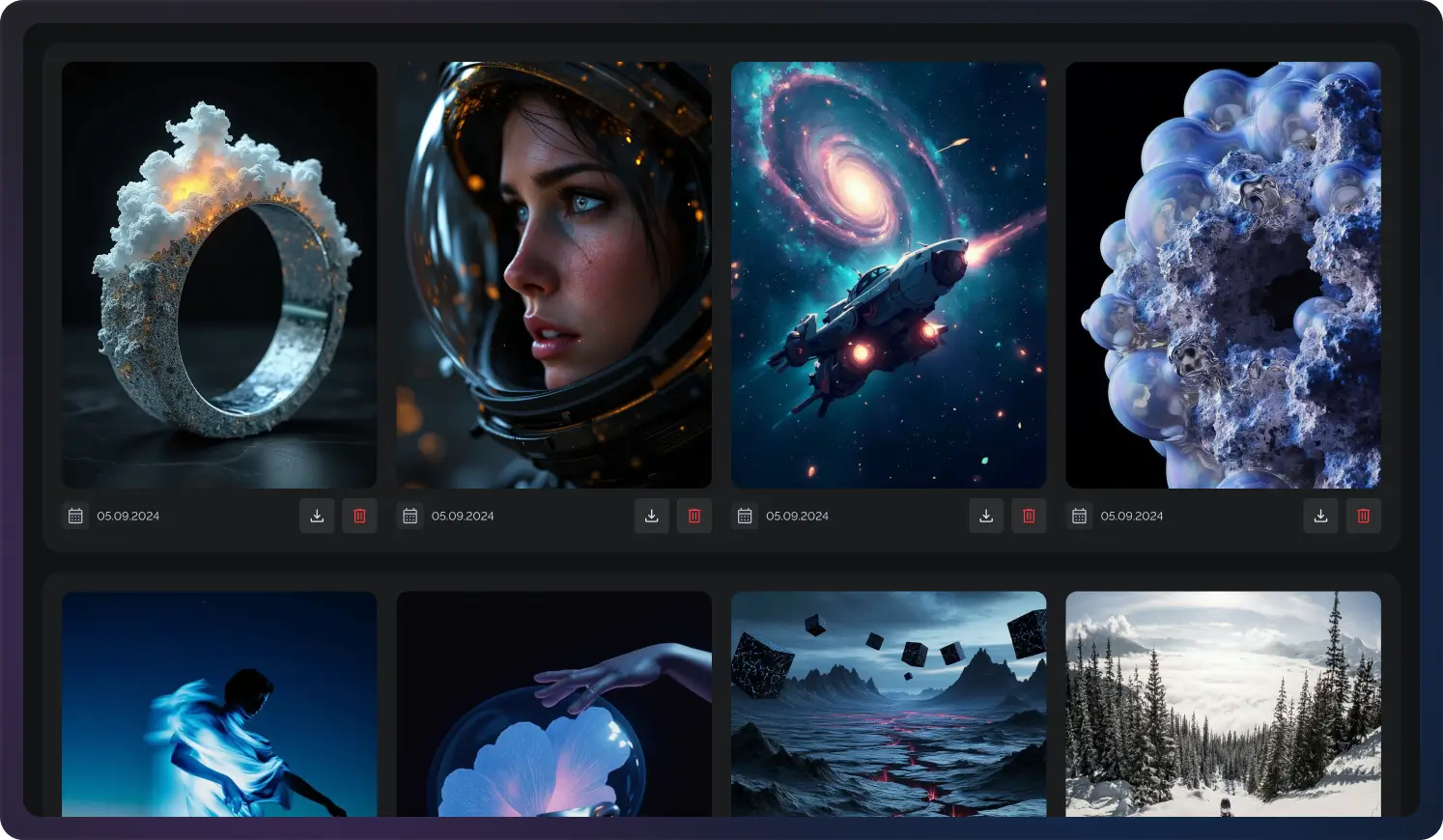This screenshot has height=840, width=1443.
Task: Delete the cloud ring image
Action: click(359, 516)
